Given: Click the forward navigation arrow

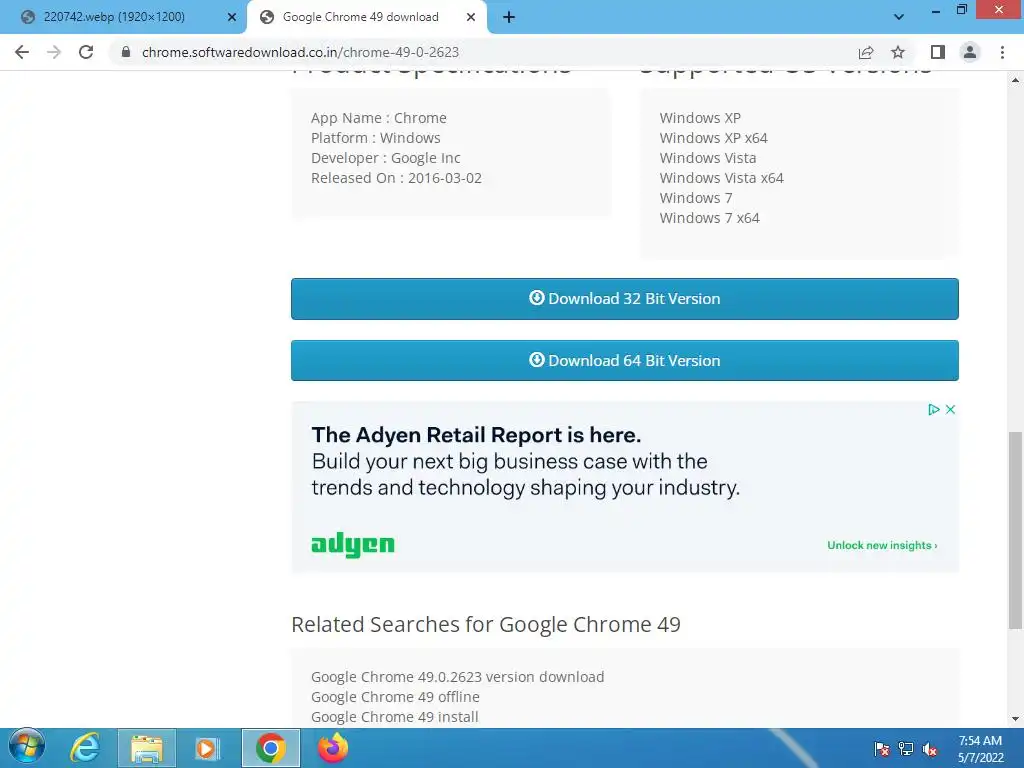Looking at the screenshot, I should pos(54,52).
